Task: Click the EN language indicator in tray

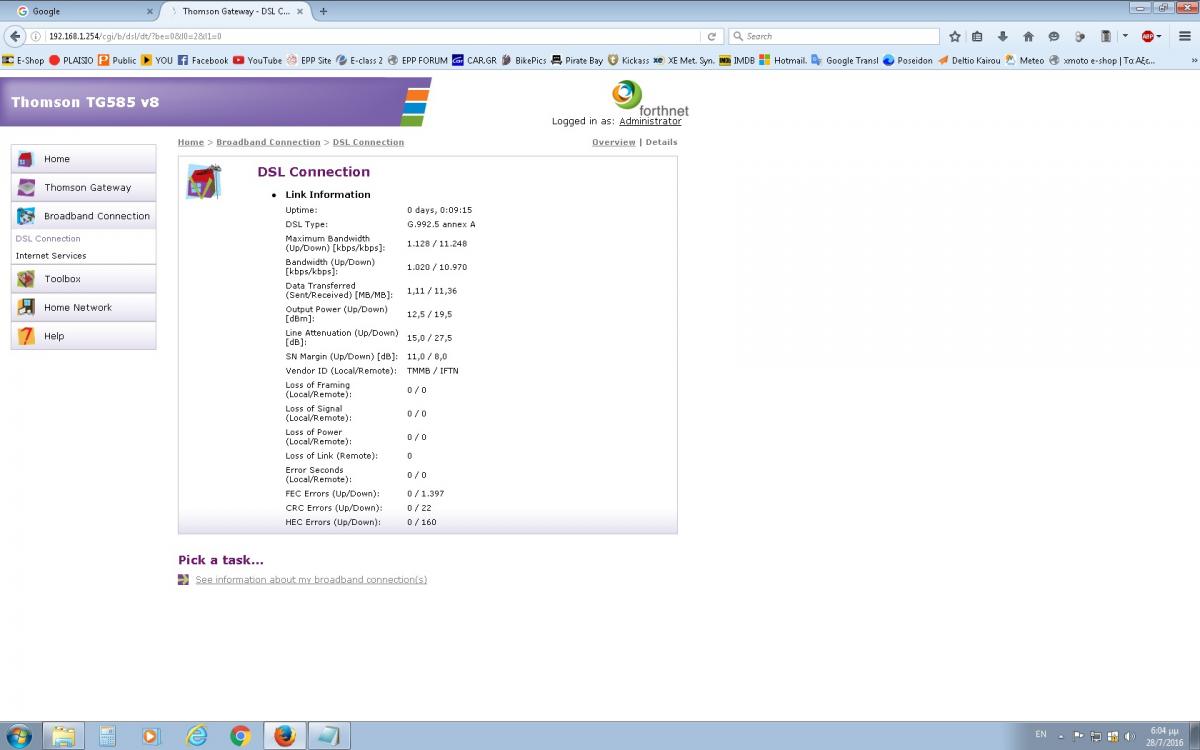Action: pyautogui.click(x=1040, y=734)
